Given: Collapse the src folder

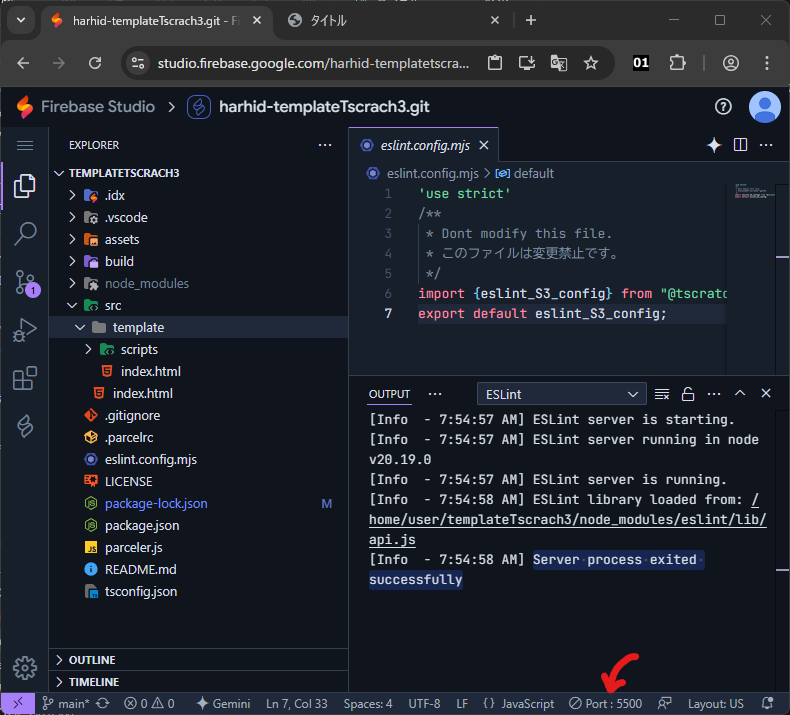Looking at the screenshot, I should click(x=72, y=305).
